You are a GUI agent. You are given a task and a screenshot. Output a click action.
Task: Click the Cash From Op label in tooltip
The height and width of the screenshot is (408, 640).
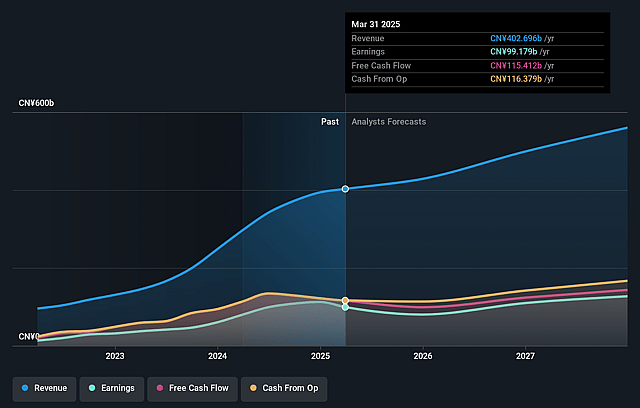coord(379,79)
